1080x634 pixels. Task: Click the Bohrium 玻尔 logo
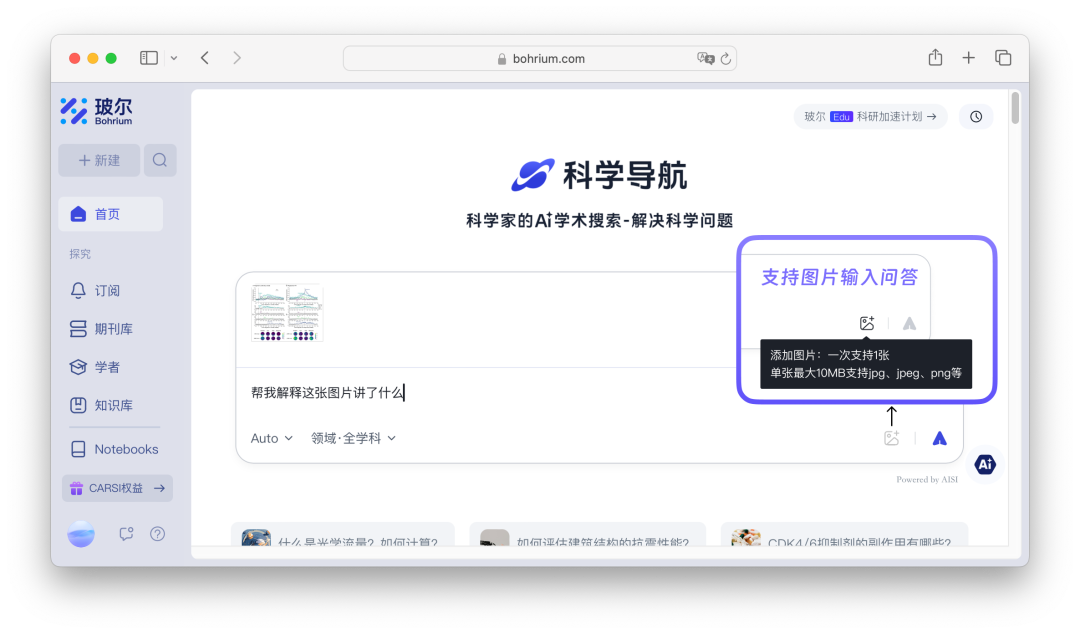pos(95,110)
